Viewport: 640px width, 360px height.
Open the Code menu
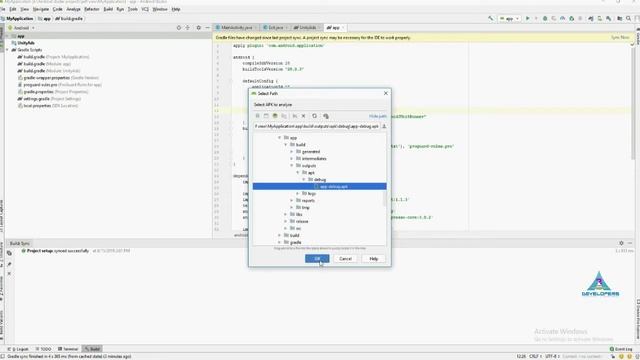58,9
